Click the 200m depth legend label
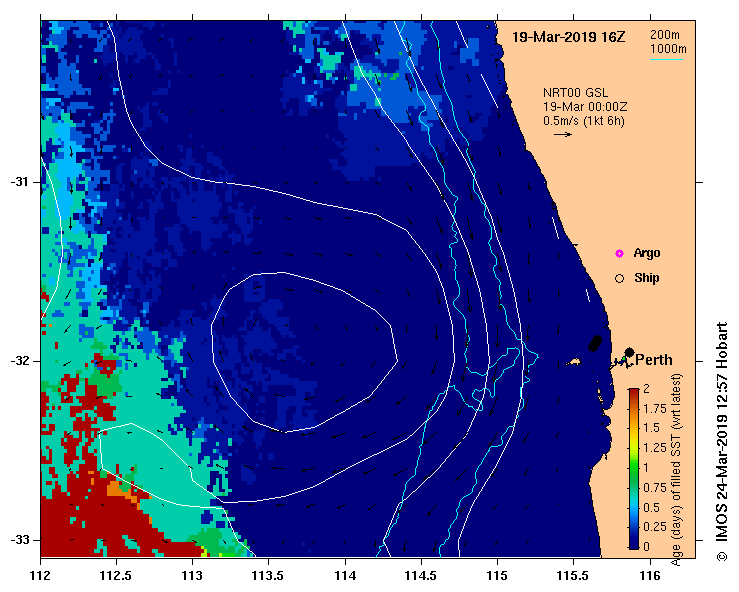739x592 pixels. coord(665,35)
